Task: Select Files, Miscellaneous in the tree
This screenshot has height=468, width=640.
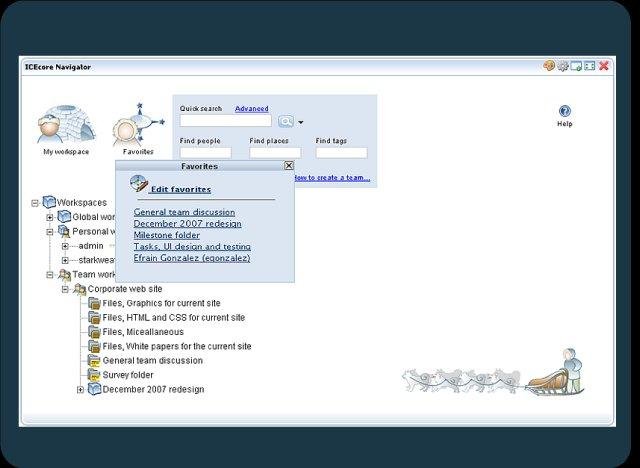Action: (x=143, y=332)
